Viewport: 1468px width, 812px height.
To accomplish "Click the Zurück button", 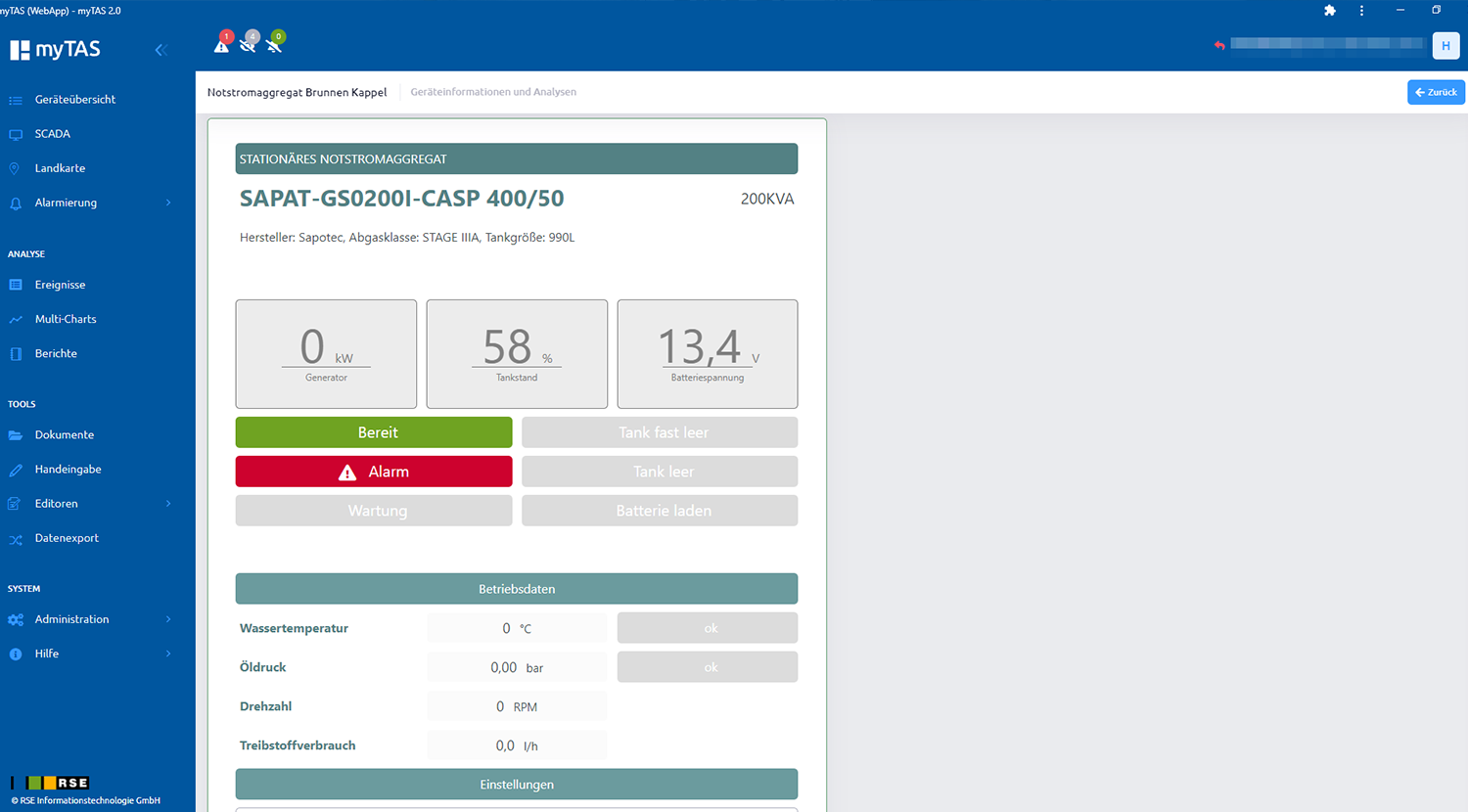I will pos(1436,92).
